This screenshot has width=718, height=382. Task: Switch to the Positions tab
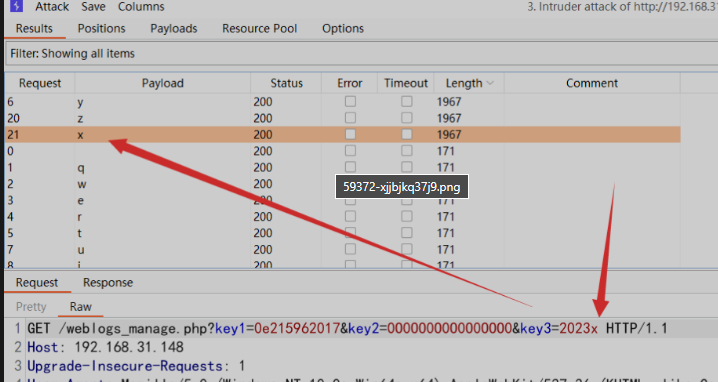click(x=101, y=28)
